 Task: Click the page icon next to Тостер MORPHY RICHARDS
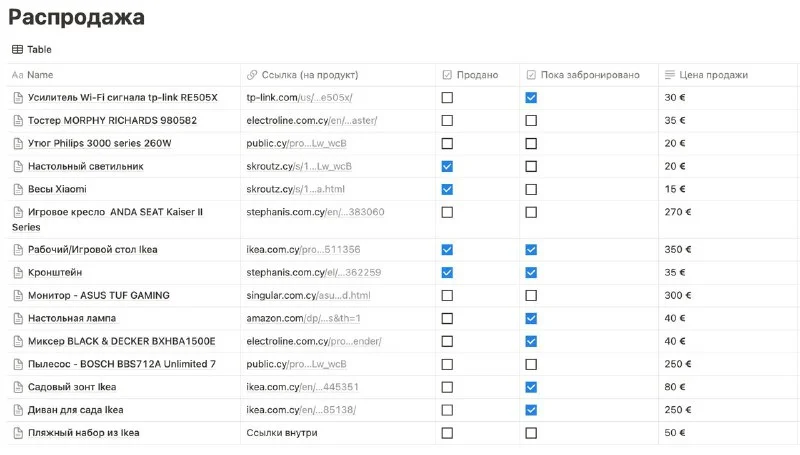[x=17, y=120]
